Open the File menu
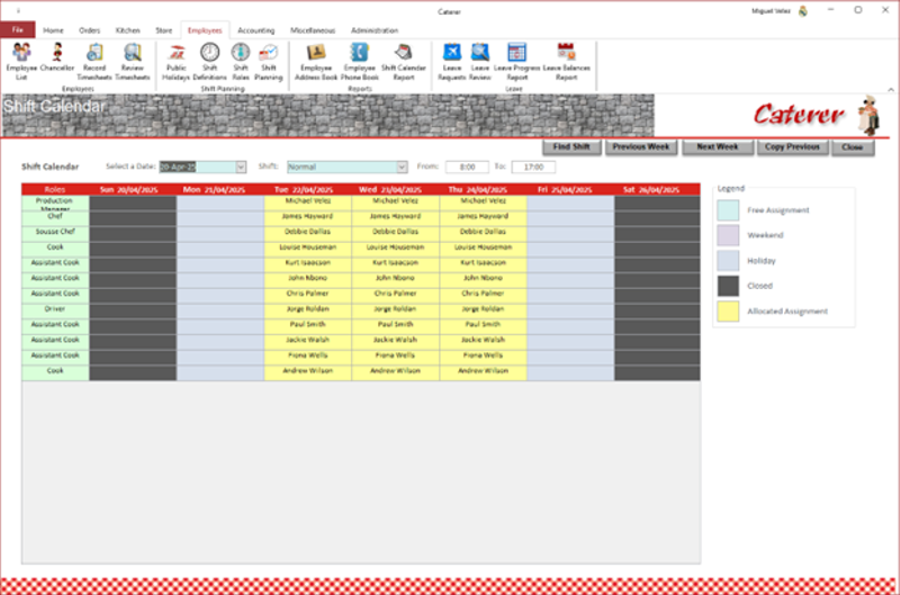This screenshot has height=595, width=900. 18,30
